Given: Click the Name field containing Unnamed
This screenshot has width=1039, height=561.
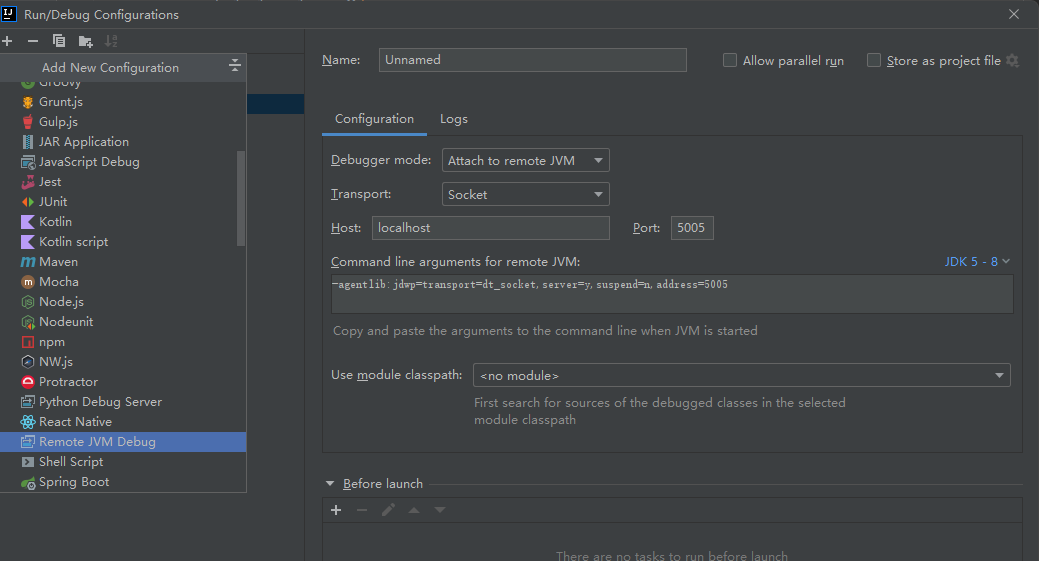Looking at the screenshot, I should pyautogui.click(x=533, y=60).
